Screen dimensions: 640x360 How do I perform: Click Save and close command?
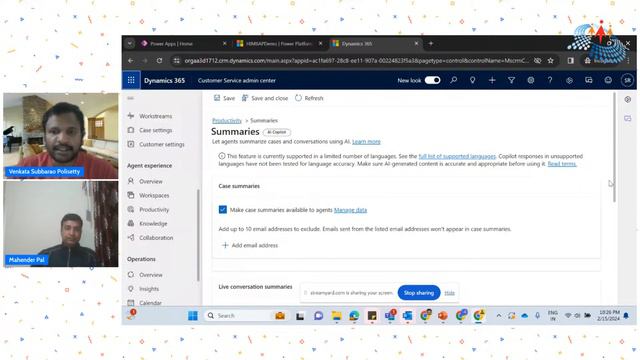coord(265,98)
